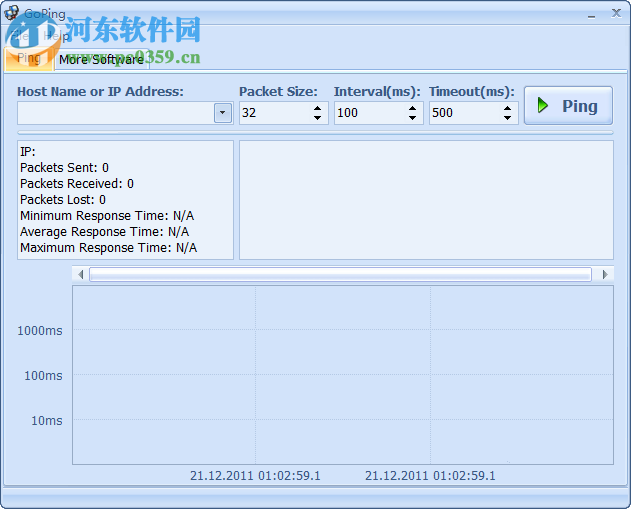The height and width of the screenshot is (509, 631).
Task: Click the Packets Lost: 0 line
Action: point(63,200)
